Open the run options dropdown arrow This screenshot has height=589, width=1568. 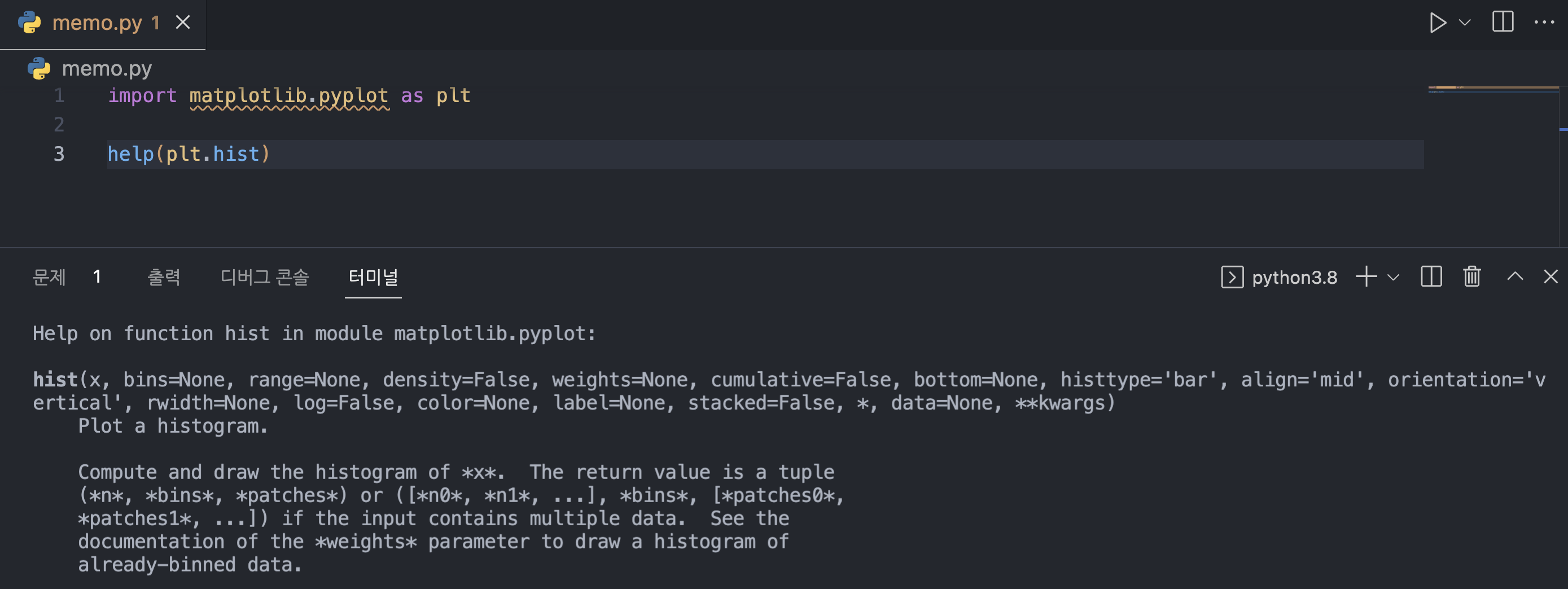1465,23
